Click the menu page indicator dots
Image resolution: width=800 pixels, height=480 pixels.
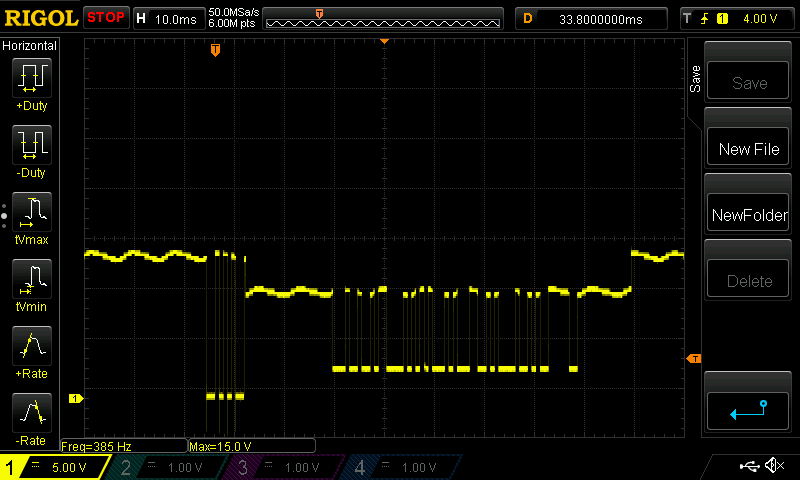click(4, 216)
